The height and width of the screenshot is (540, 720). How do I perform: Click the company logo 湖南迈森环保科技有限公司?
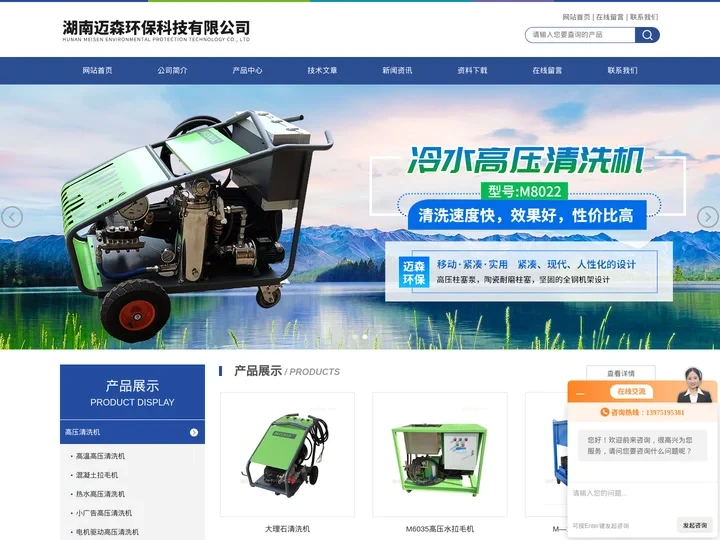click(156, 30)
